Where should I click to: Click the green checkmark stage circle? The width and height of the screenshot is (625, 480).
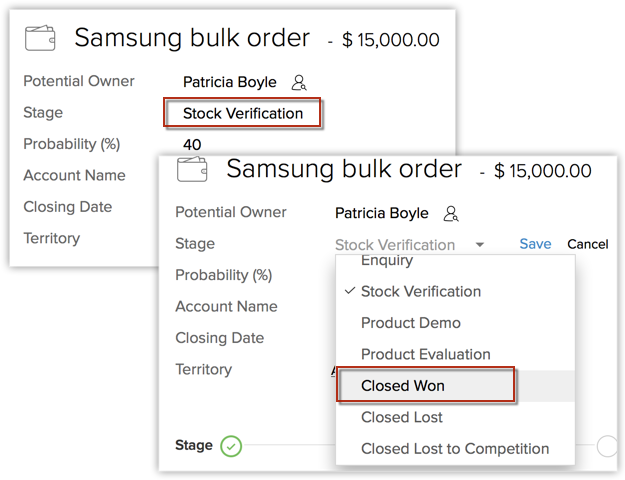click(231, 446)
